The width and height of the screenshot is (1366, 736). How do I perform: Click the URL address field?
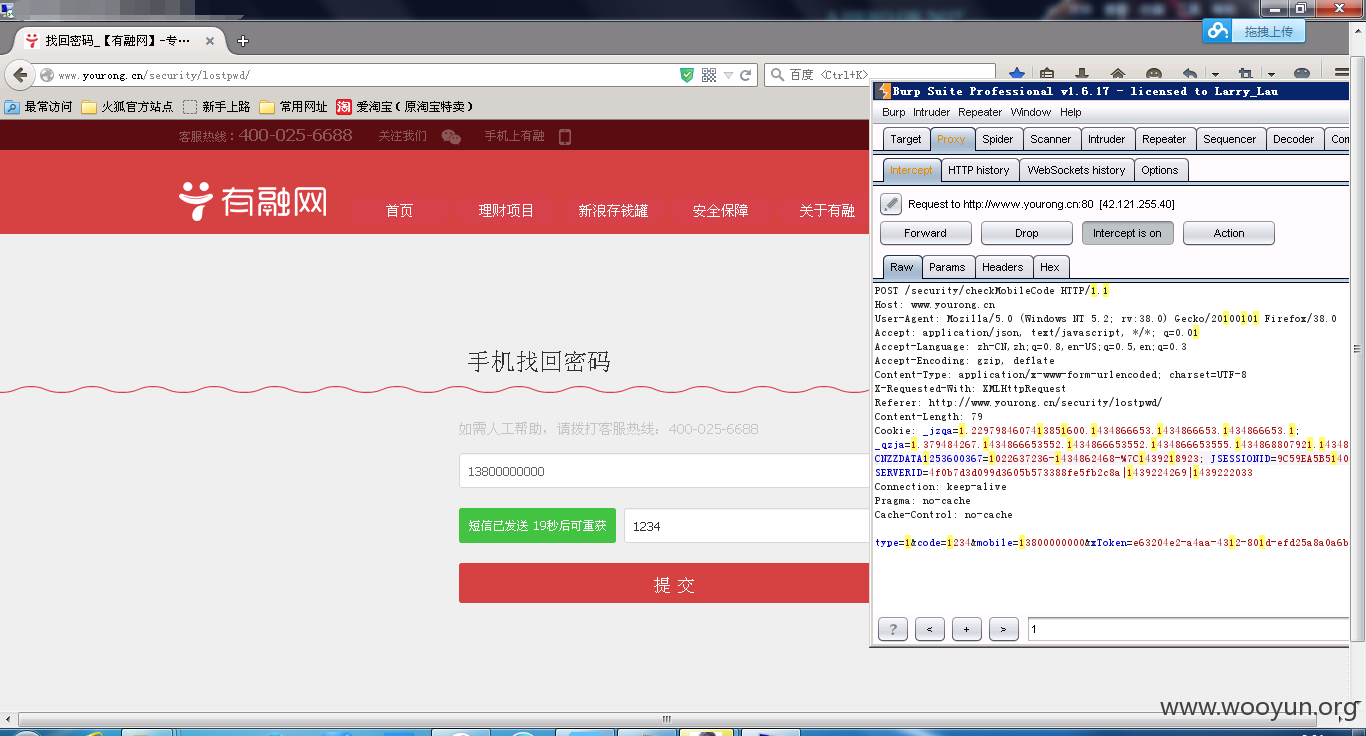point(365,75)
